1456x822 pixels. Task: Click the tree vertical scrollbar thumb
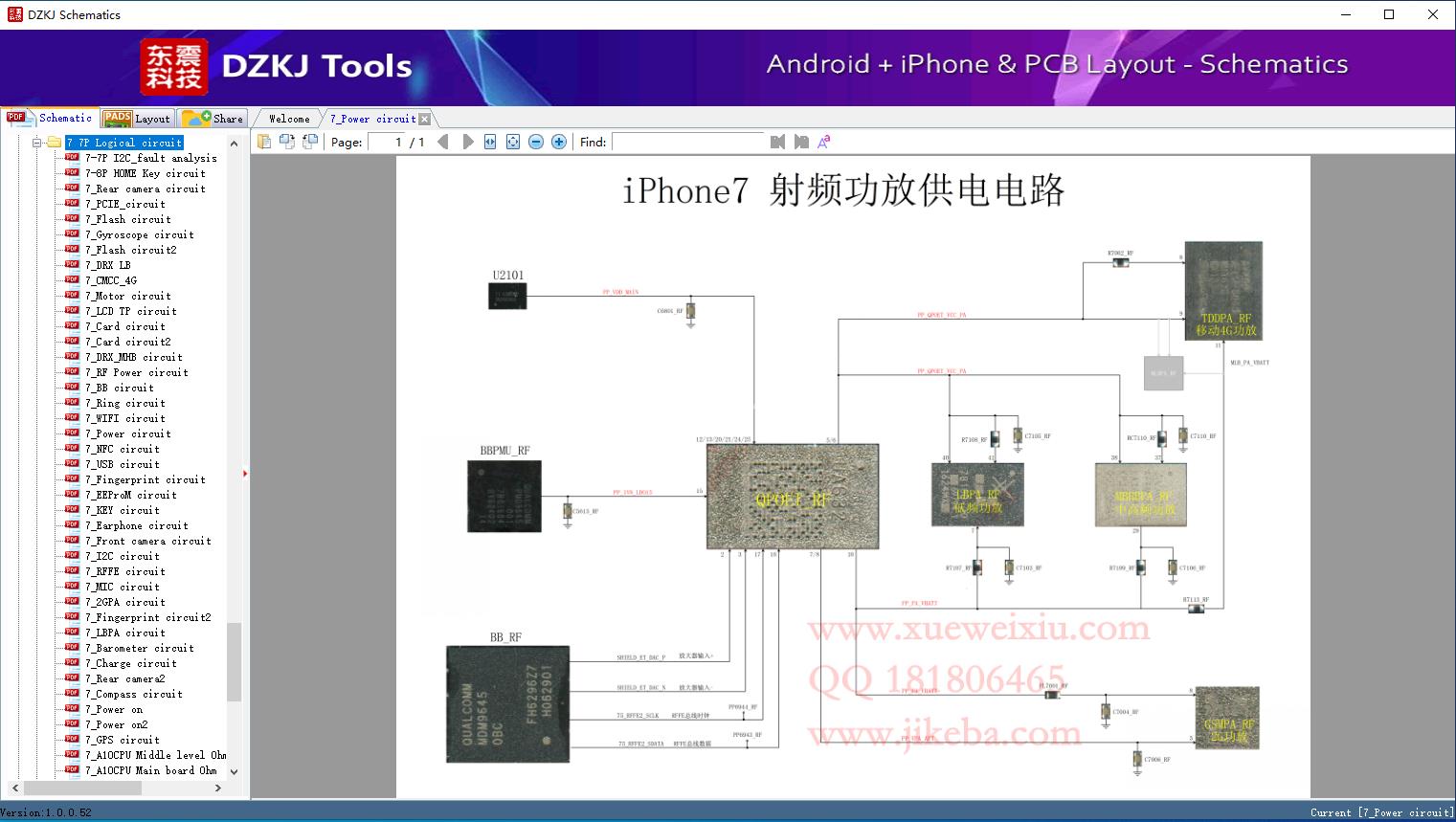pos(234,662)
